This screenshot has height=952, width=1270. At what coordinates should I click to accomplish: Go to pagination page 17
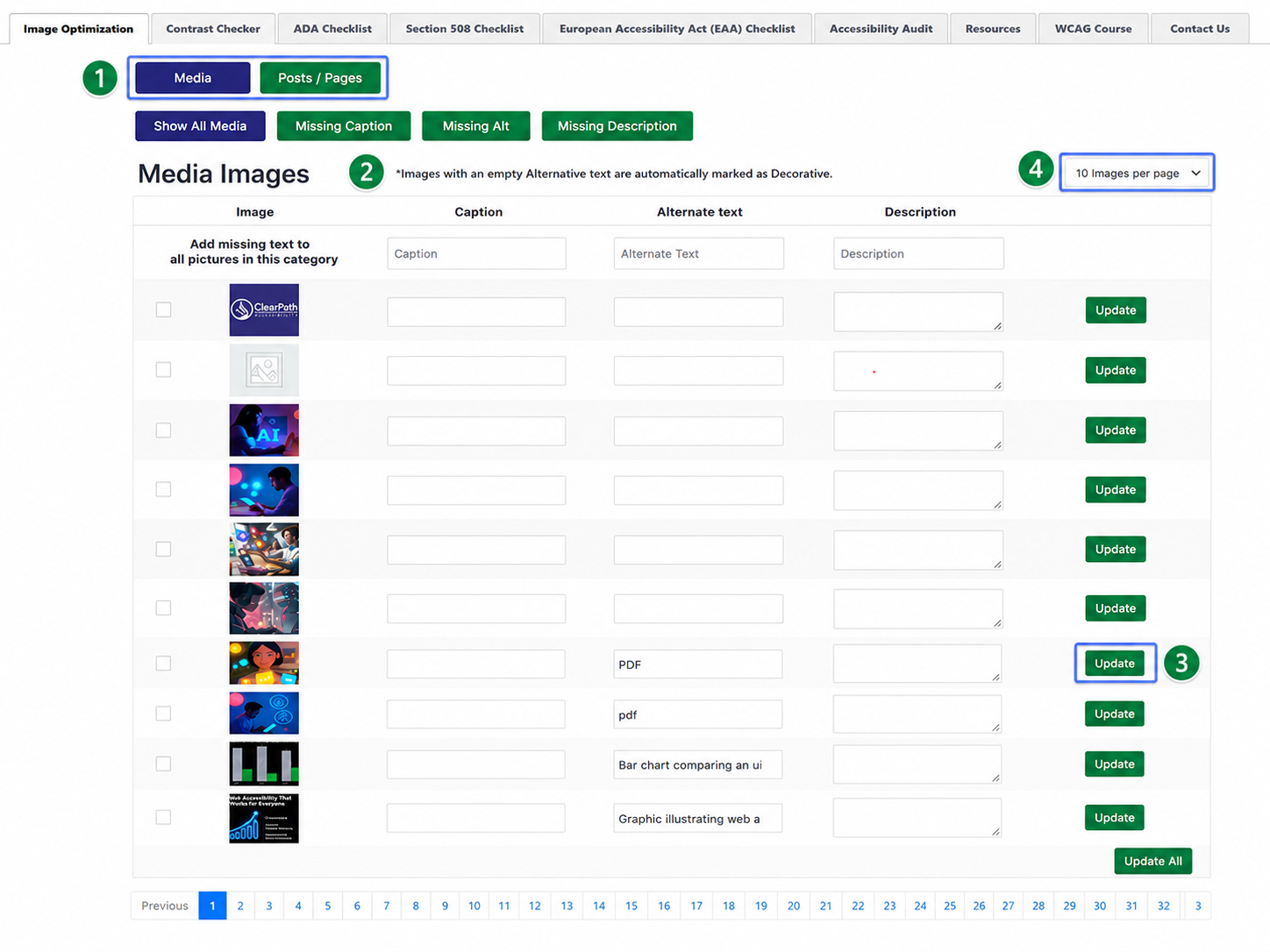[x=696, y=906]
